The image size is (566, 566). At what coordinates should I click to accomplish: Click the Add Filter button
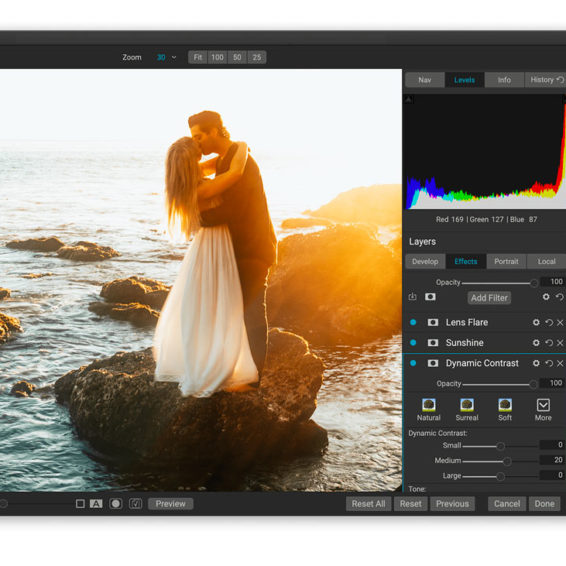point(489,298)
